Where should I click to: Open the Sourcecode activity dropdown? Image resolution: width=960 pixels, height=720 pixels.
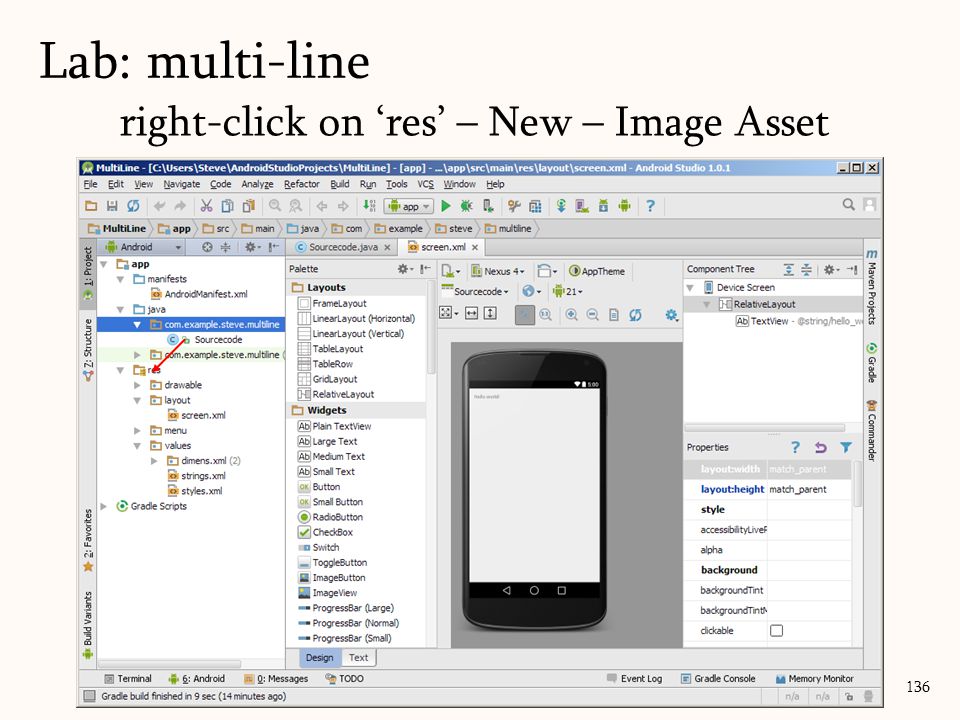click(475, 292)
